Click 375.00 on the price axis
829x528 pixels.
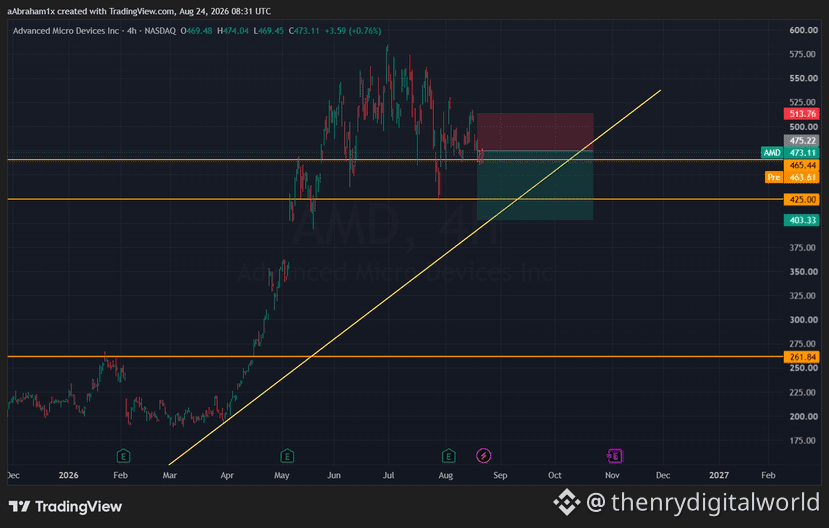pyautogui.click(x=803, y=247)
